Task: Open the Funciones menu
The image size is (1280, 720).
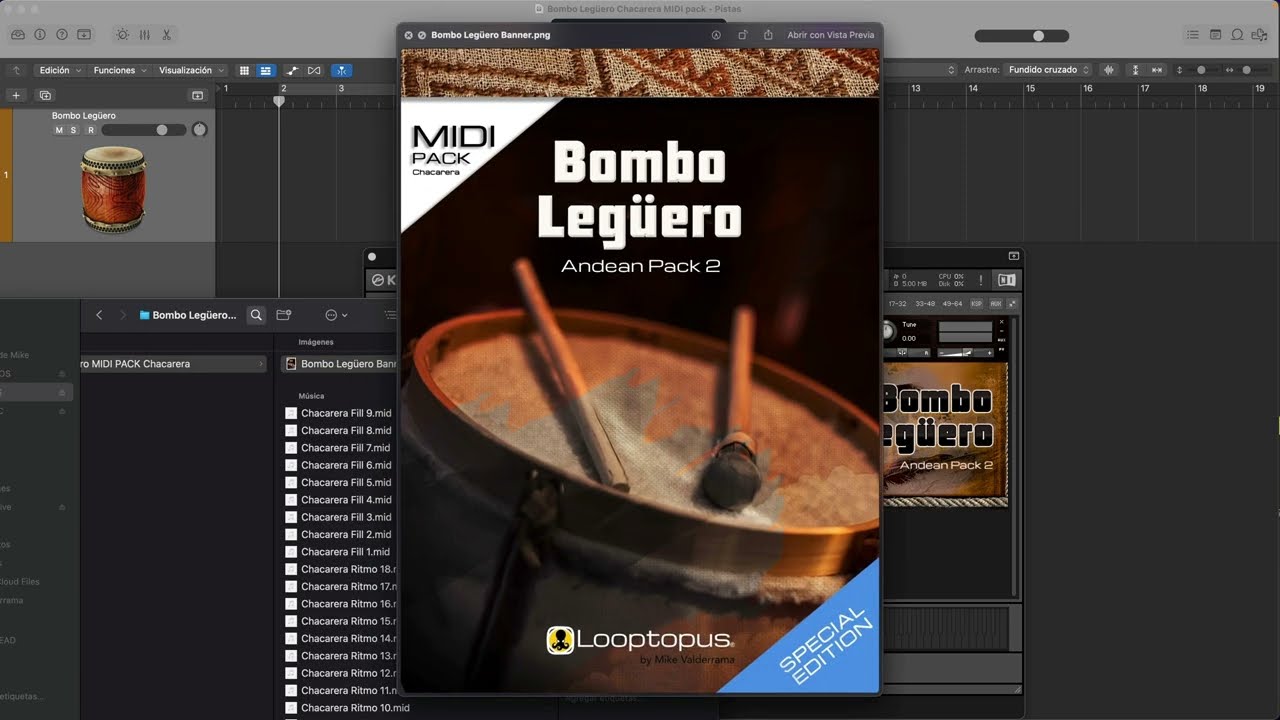Action: pyautogui.click(x=120, y=70)
